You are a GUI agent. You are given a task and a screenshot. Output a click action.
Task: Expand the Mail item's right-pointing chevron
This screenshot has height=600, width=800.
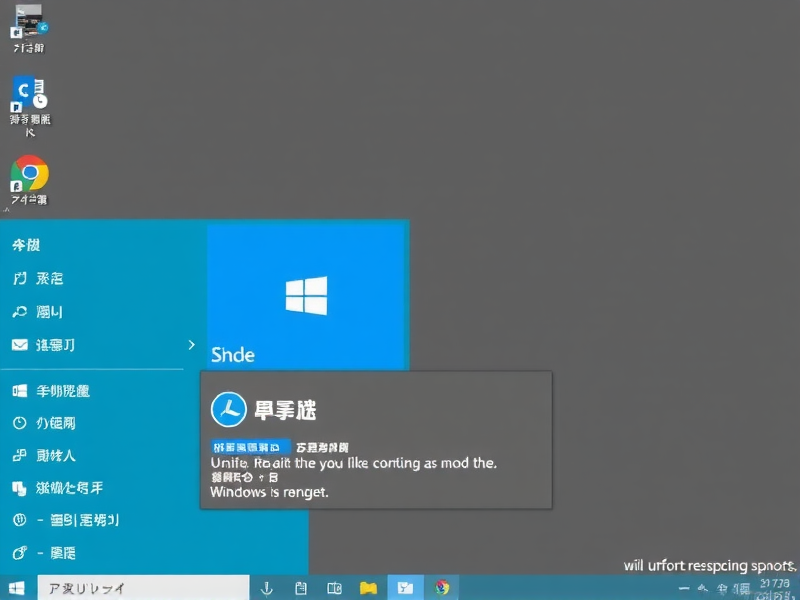click(190, 344)
